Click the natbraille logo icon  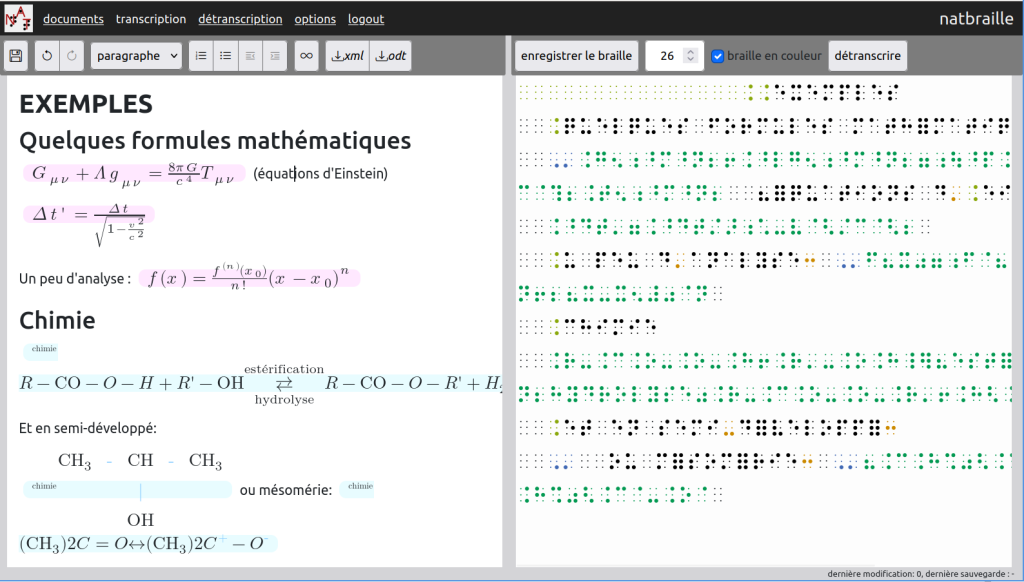point(19,18)
